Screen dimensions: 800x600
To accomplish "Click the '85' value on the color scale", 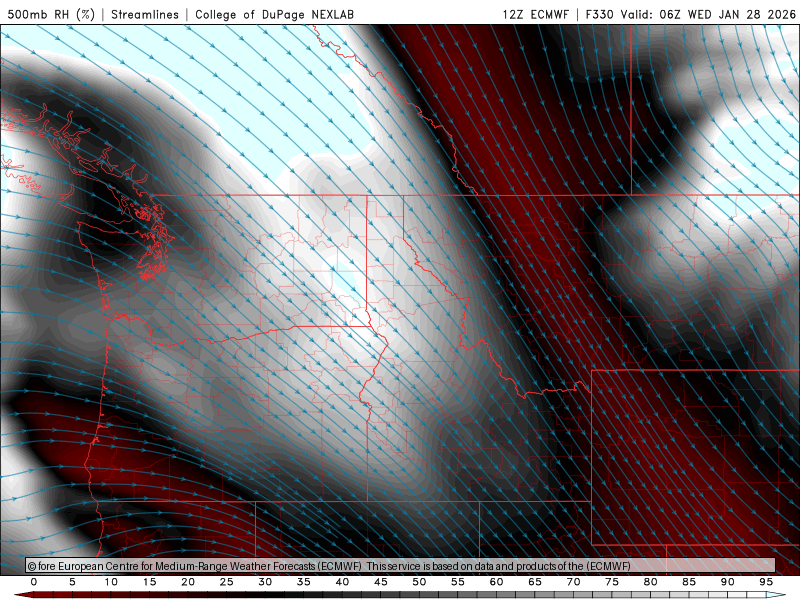I will coord(689,582).
